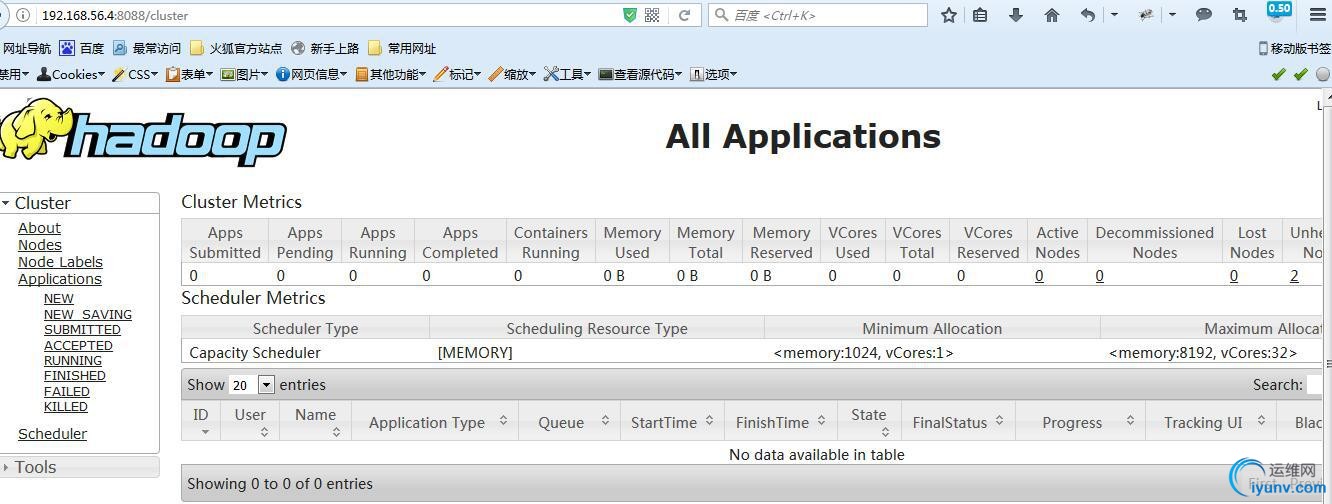
Task: Open the 移动版书签 mobile bookmarks
Action: tap(1295, 48)
